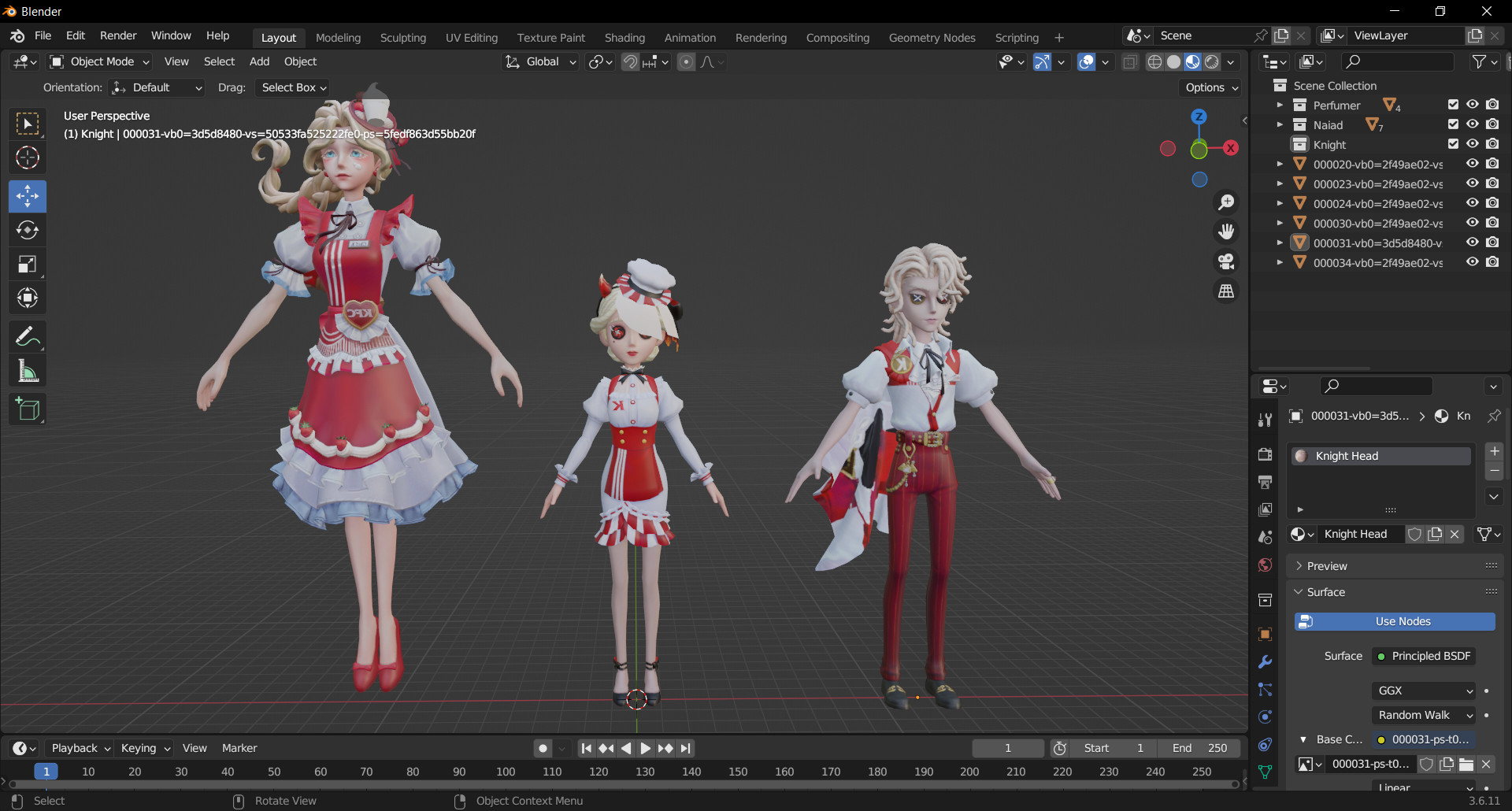Open the Object Mode dropdown
This screenshot has height=811, width=1512.
(98, 61)
